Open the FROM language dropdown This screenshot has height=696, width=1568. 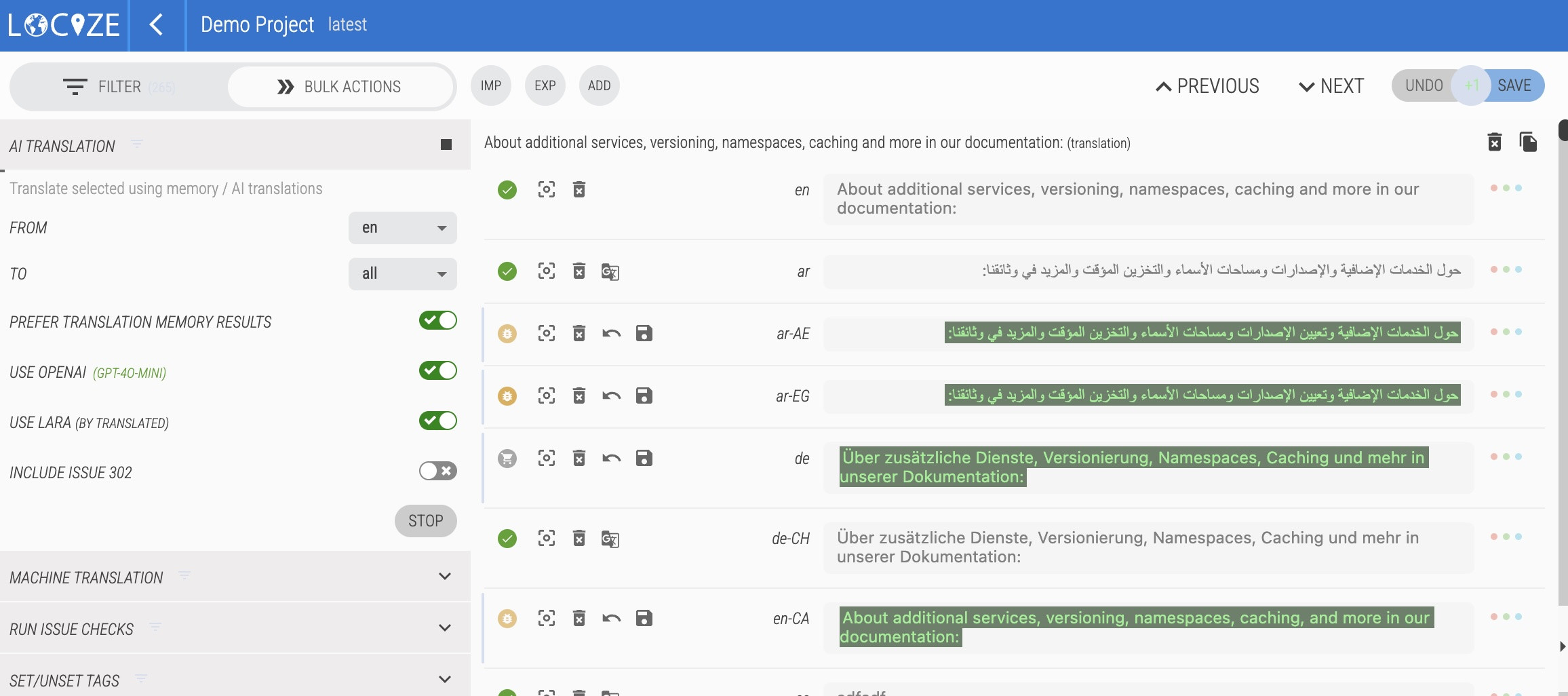coord(402,228)
